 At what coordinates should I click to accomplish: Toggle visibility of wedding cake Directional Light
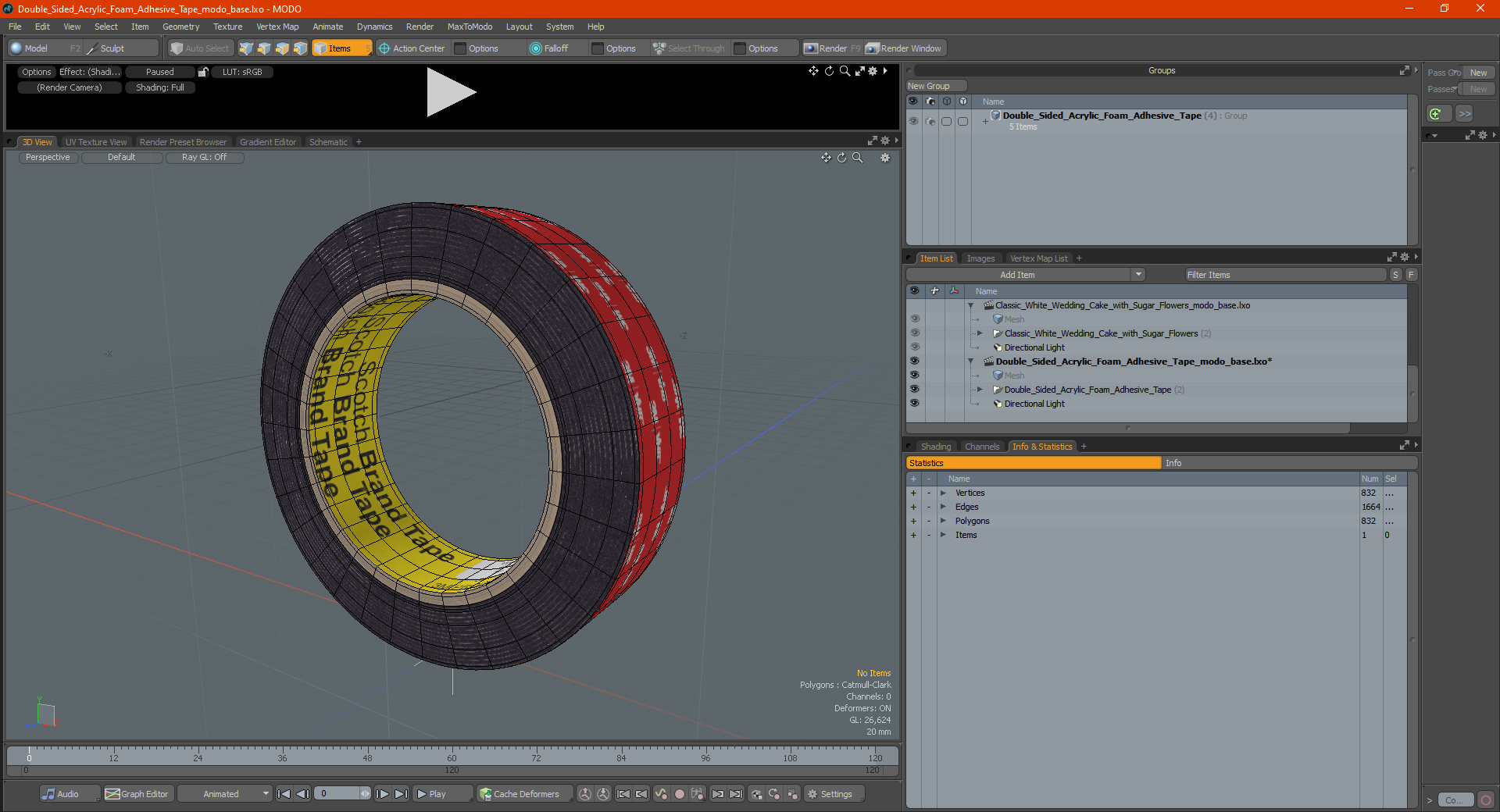coord(914,347)
